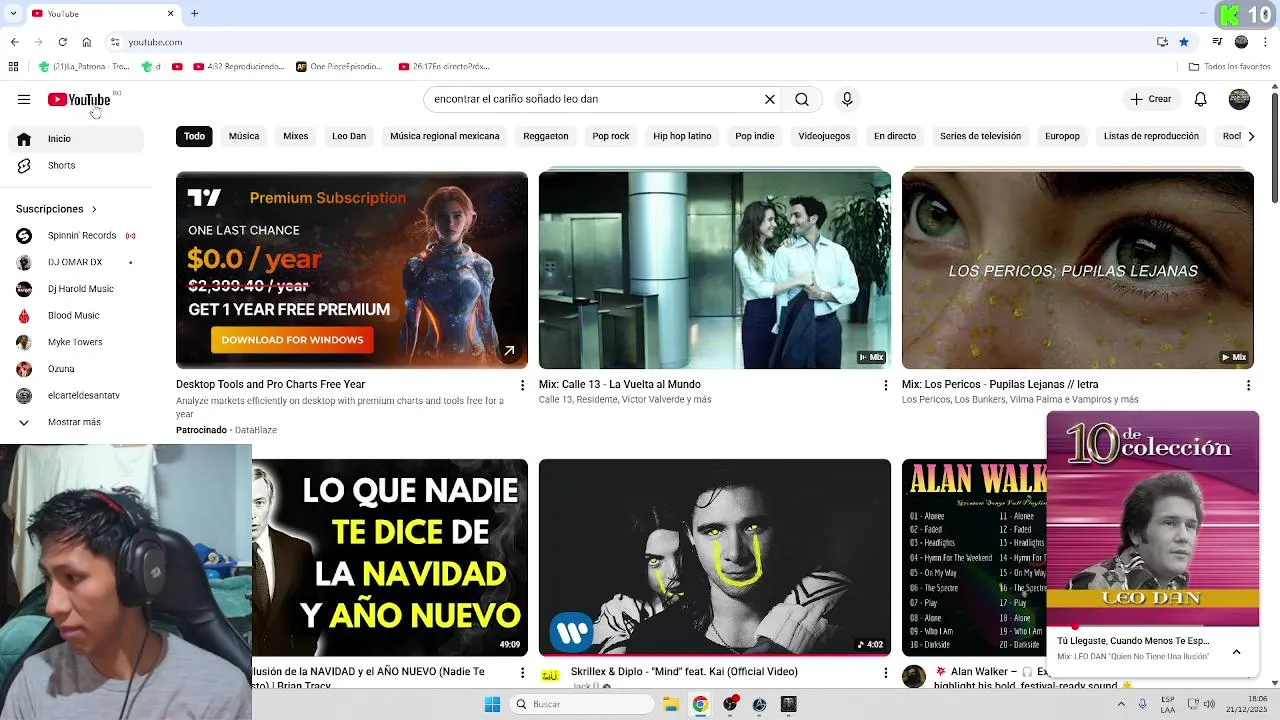Open Todos los favoritos folder
This screenshot has height=720, width=1280.
[x=1229, y=67]
